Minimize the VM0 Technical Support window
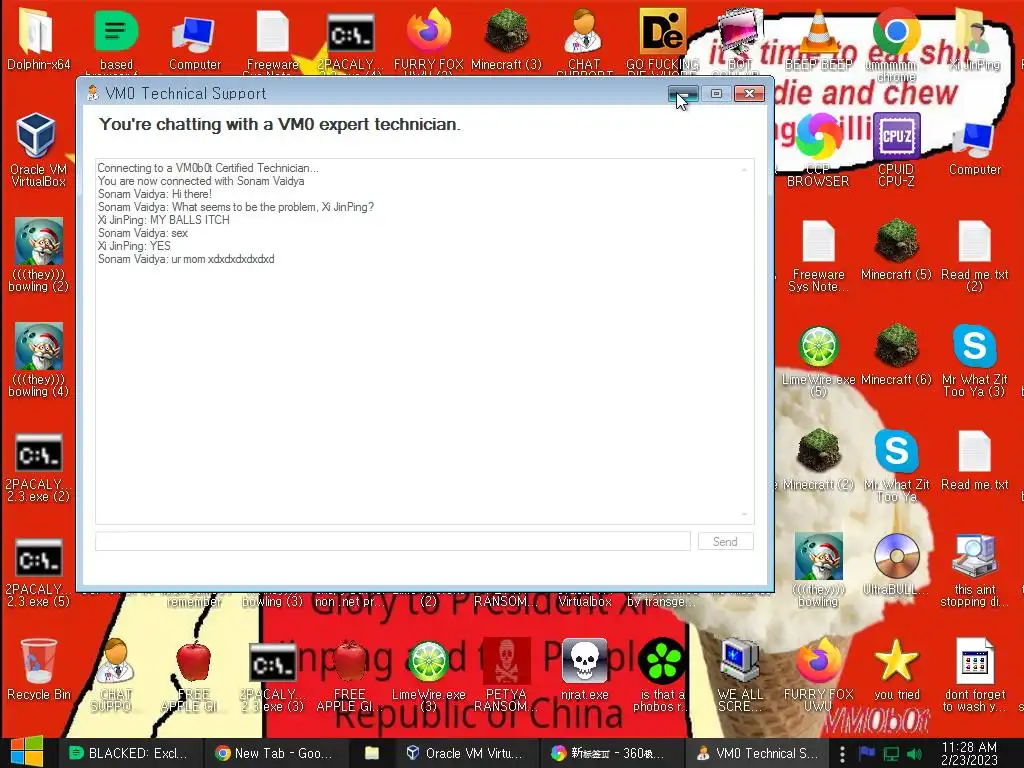The height and width of the screenshot is (768, 1024). [x=683, y=94]
